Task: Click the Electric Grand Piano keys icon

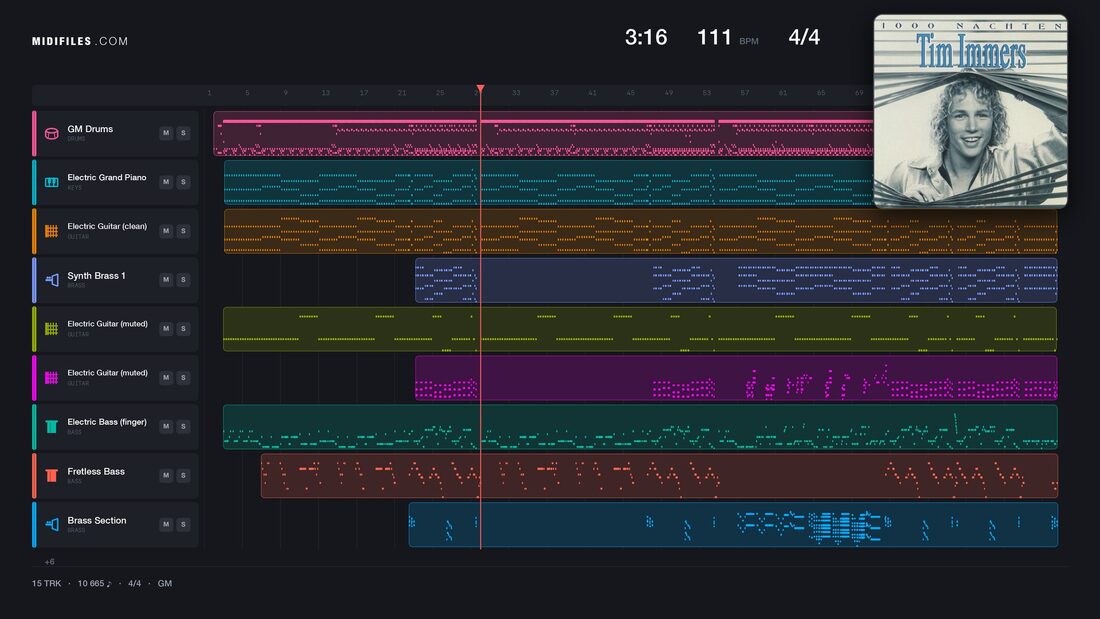Action: [51, 182]
